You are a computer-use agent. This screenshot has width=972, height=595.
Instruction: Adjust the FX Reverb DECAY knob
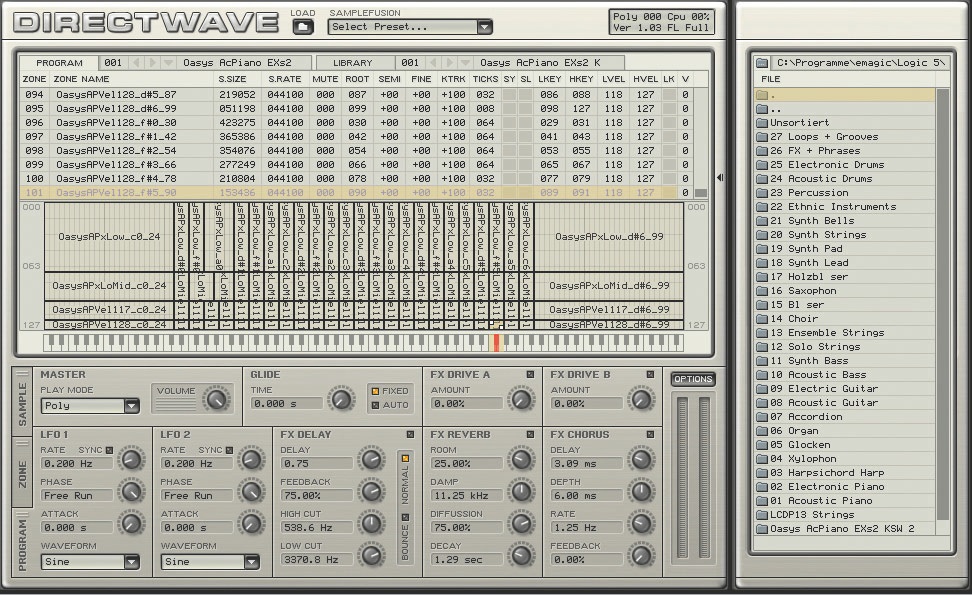pos(521,555)
